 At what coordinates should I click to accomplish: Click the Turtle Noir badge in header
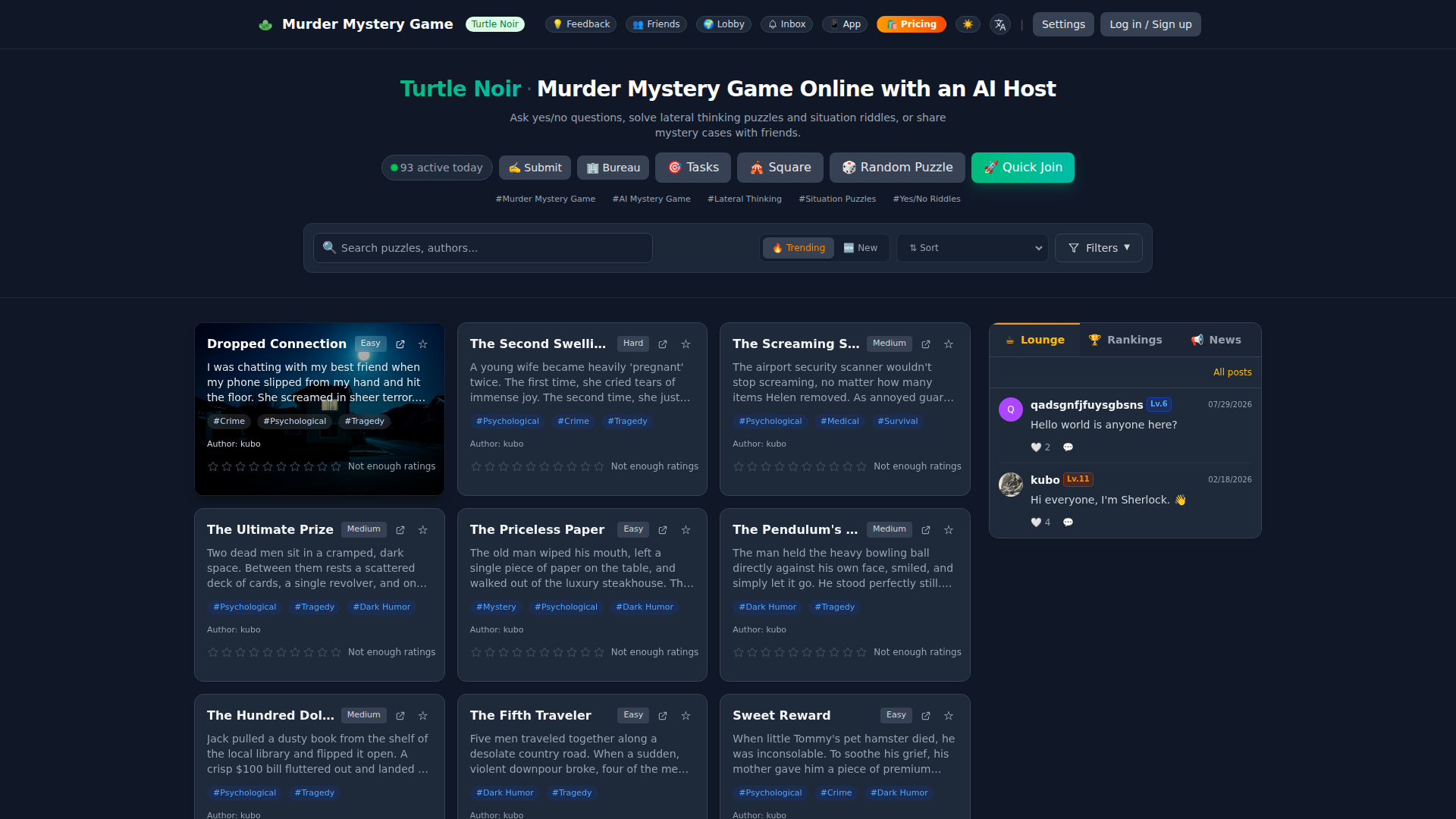coord(495,24)
